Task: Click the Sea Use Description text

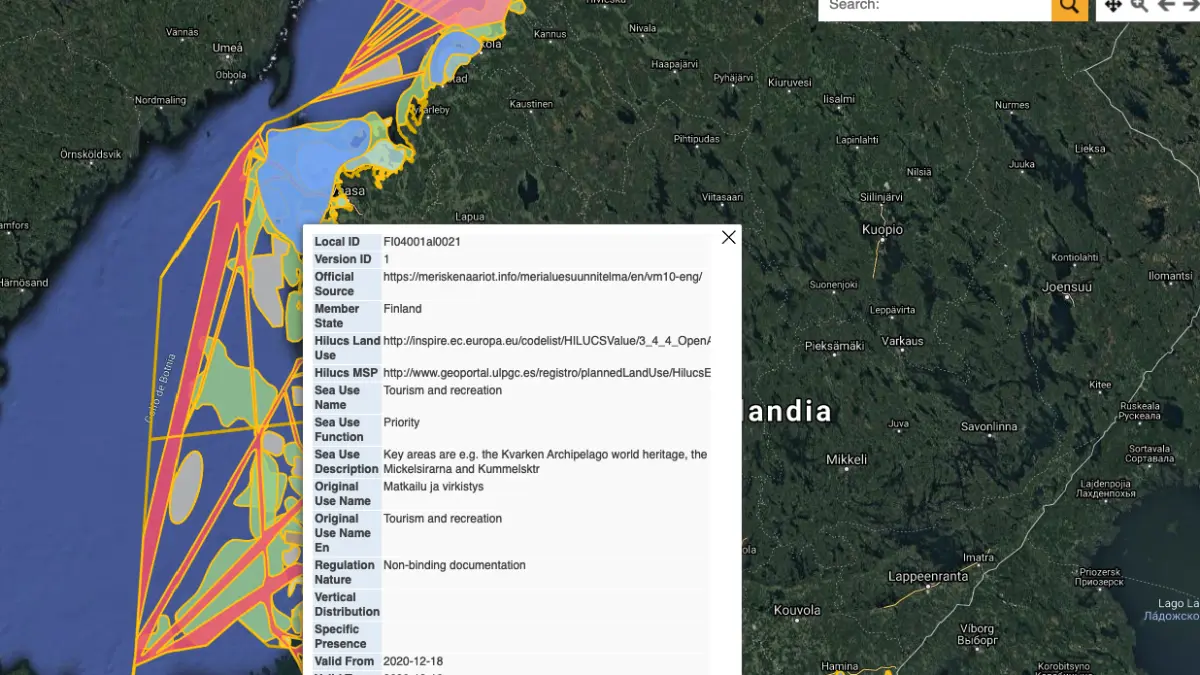Action: tap(544, 461)
